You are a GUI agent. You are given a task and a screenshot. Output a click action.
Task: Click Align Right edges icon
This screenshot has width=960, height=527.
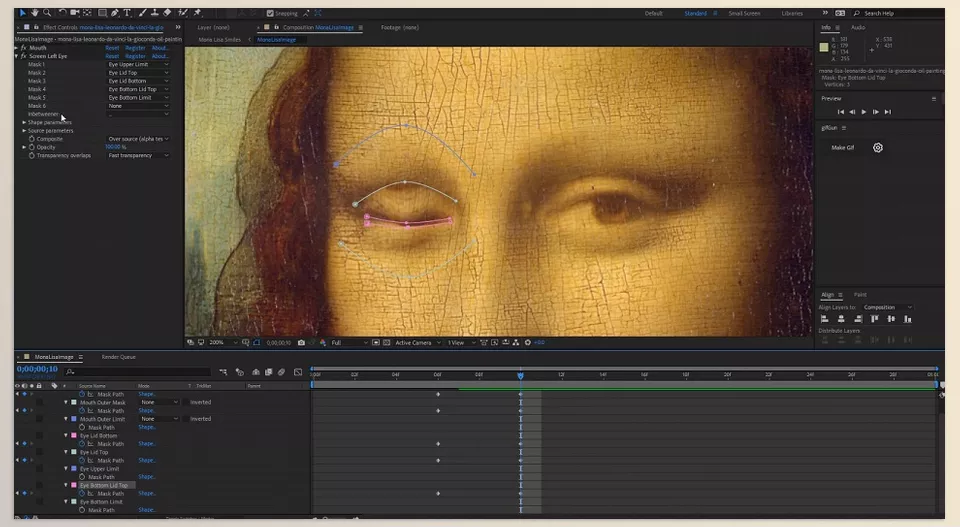point(858,319)
